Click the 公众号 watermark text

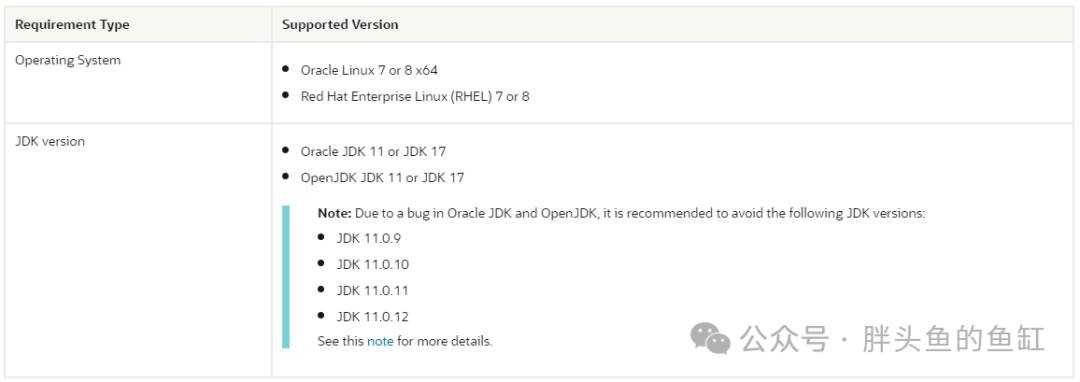pyautogui.click(x=783, y=339)
